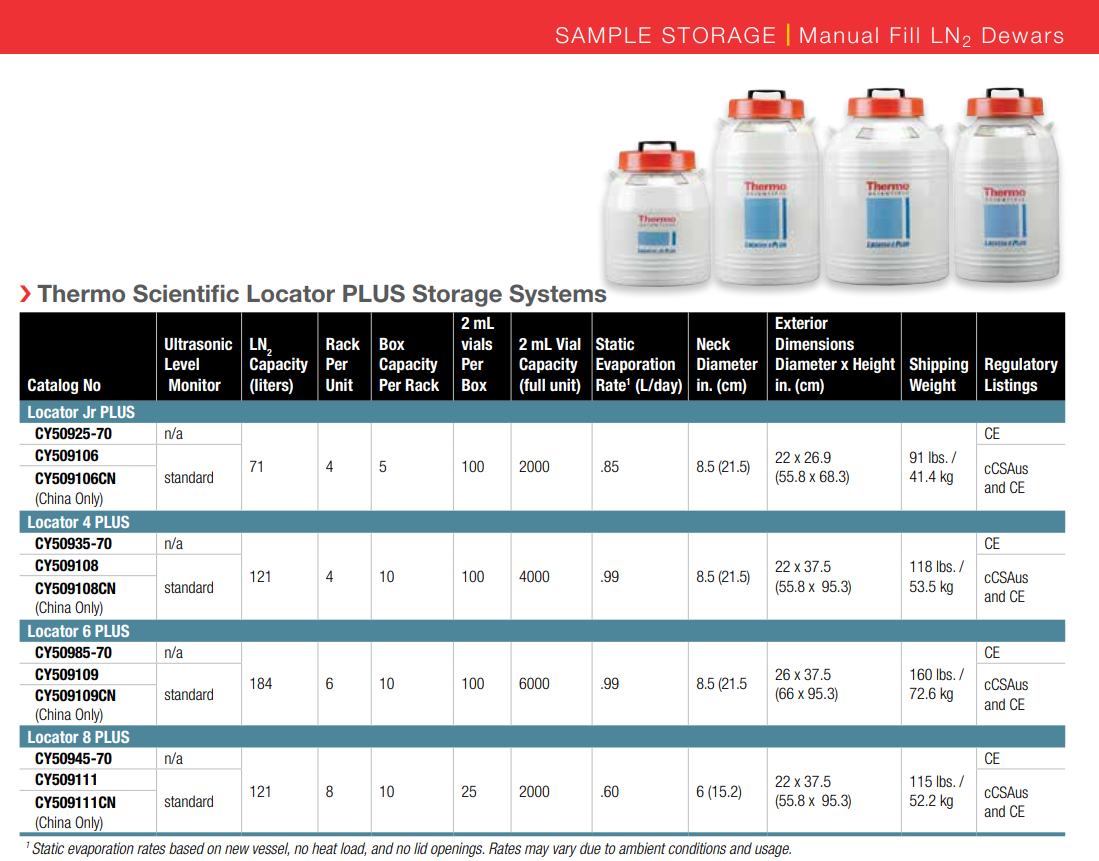
Task: Click the 'Box Capacity Per Rack' column header
Action: (409, 365)
